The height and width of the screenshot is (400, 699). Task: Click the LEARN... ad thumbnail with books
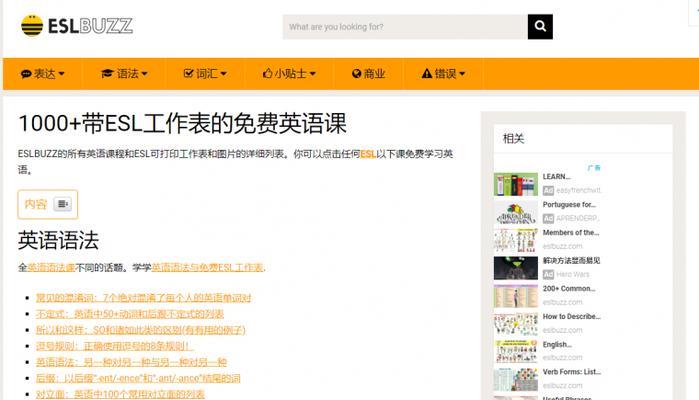[516, 184]
